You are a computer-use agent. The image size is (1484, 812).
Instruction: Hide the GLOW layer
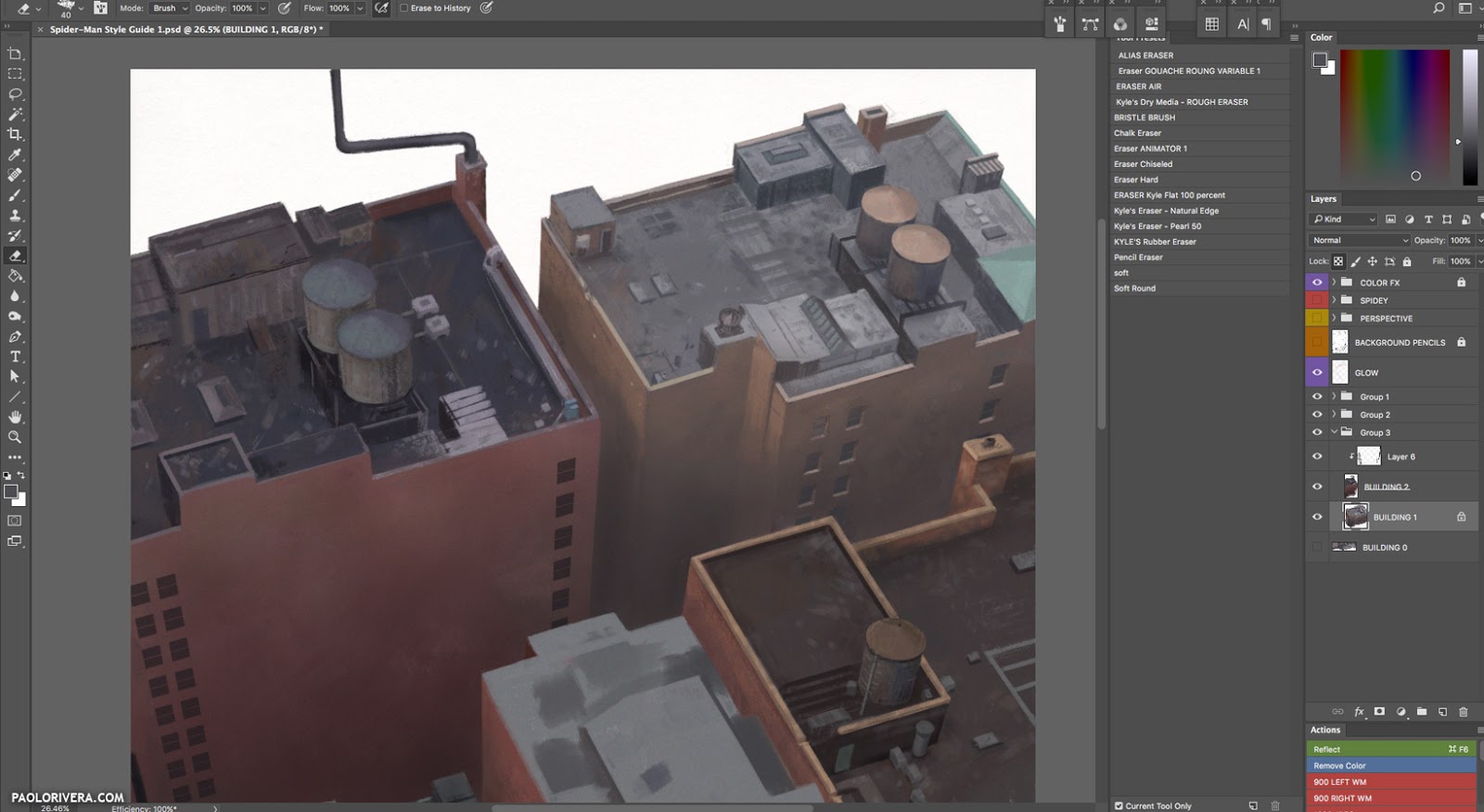pos(1317,373)
